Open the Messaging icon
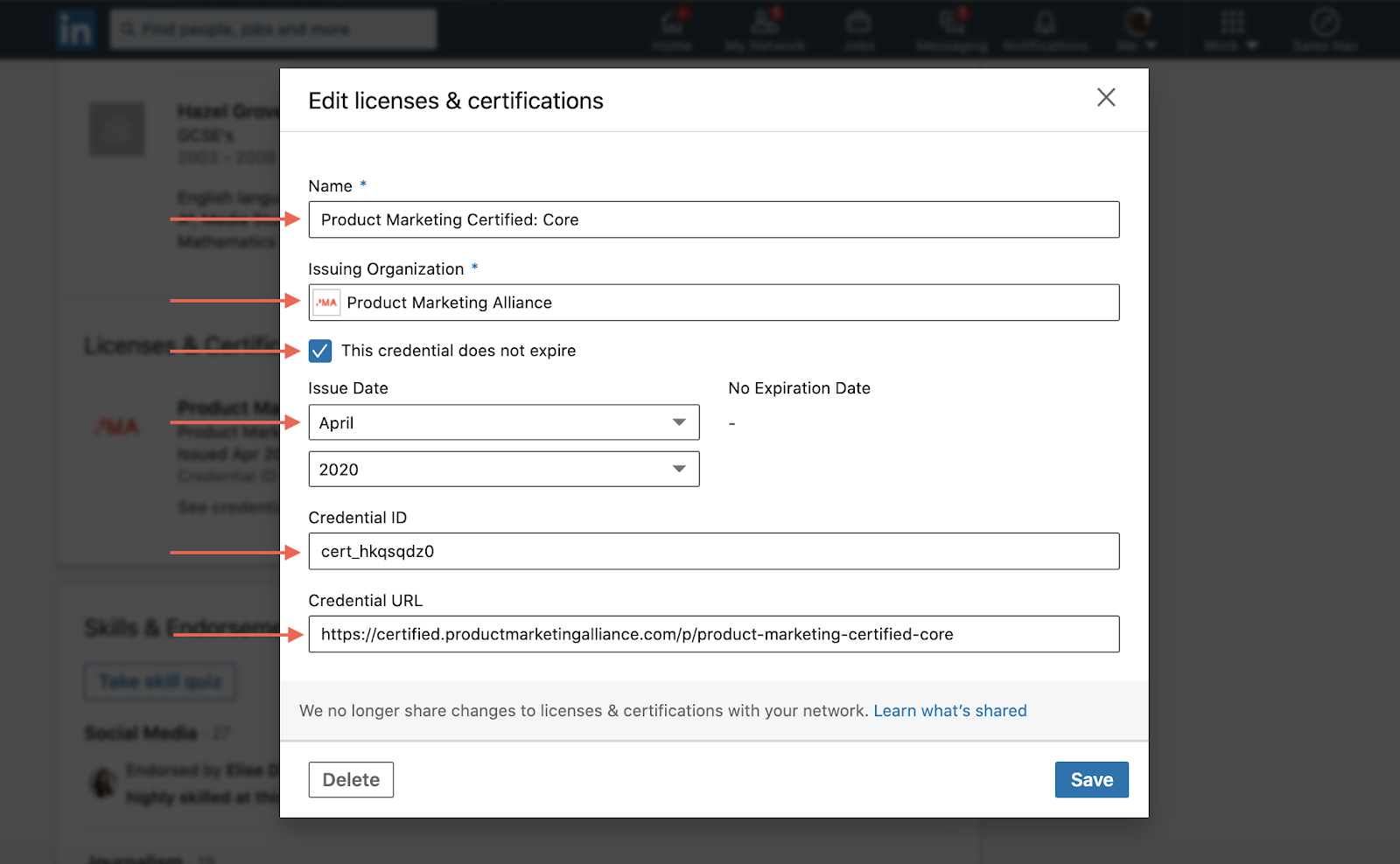 click(951, 23)
